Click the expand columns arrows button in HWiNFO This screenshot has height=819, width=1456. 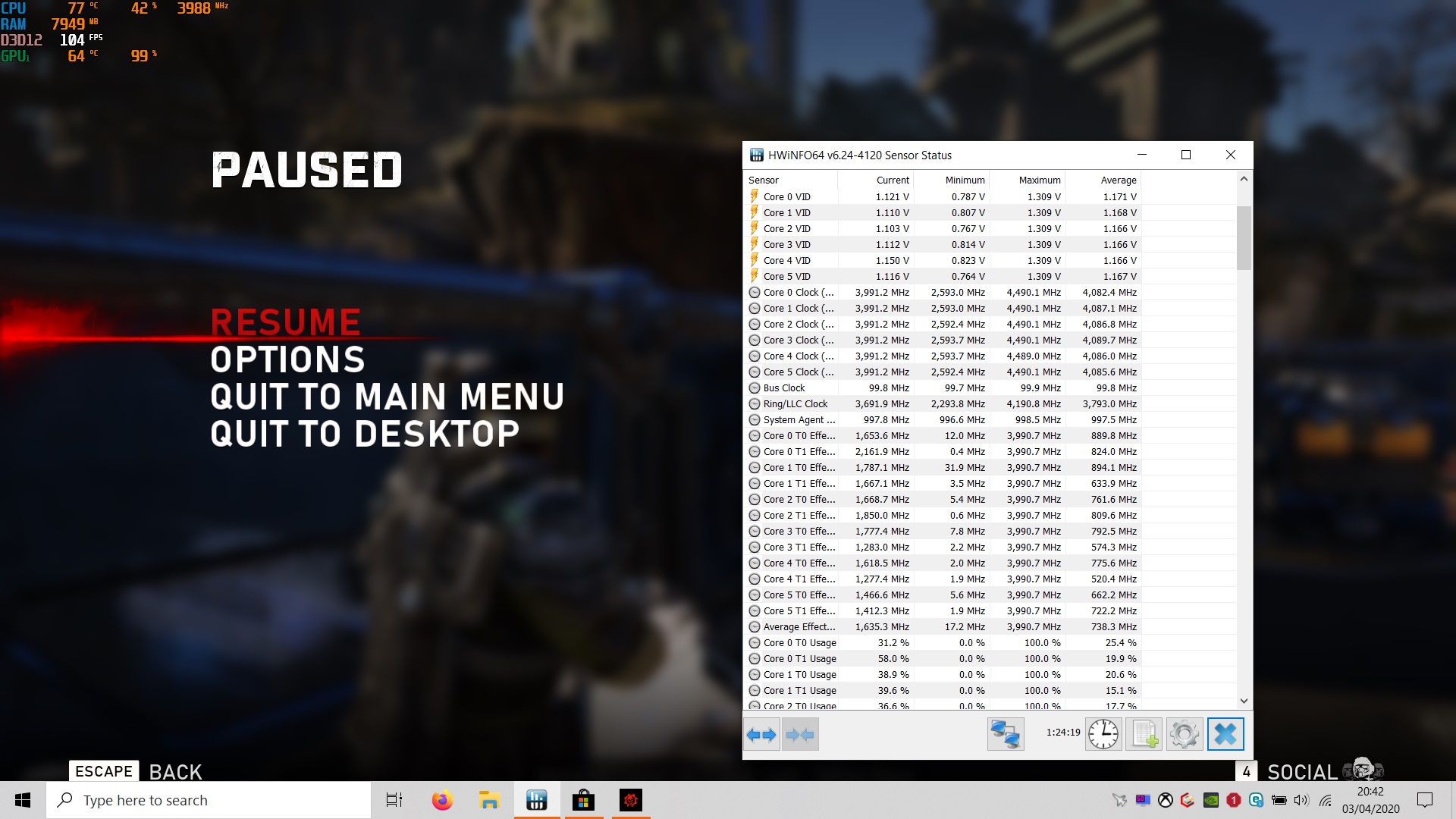(x=761, y=734)
